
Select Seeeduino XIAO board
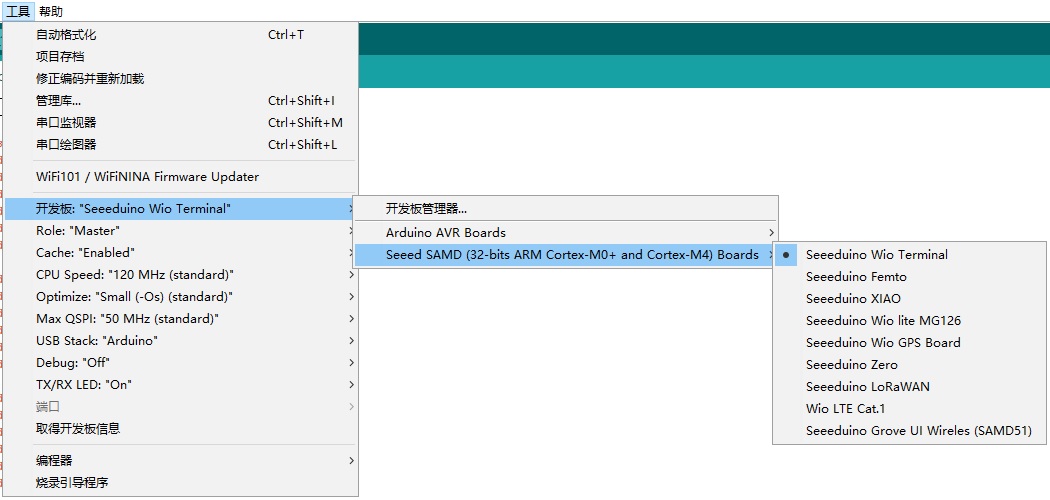pos(909,299)
